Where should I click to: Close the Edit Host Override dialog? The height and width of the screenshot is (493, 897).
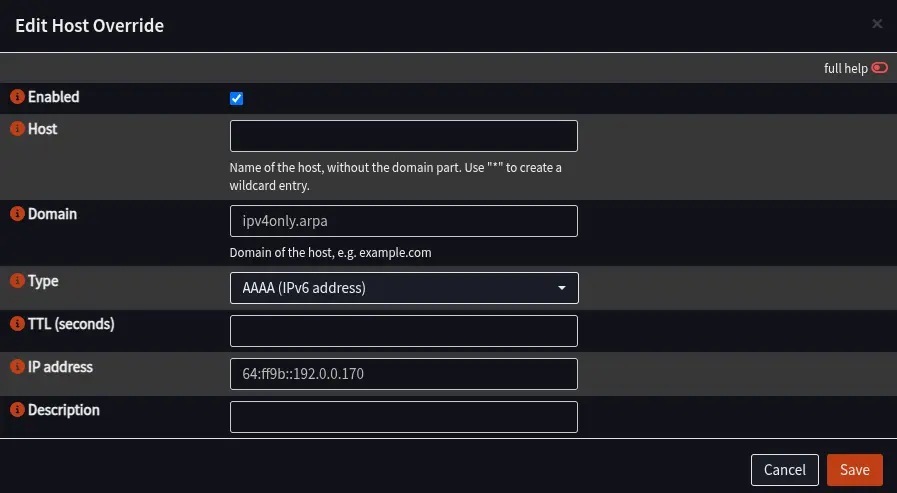tap(876, 24)
